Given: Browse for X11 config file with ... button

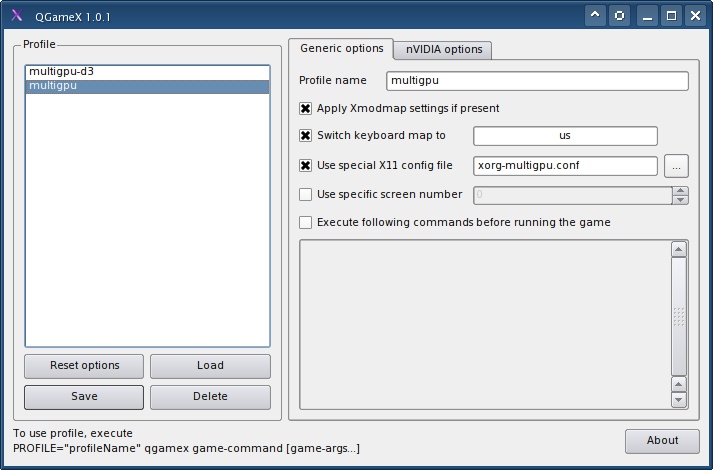Looking at the screenshot, I should pyautogui.click(x=676, y=166).
